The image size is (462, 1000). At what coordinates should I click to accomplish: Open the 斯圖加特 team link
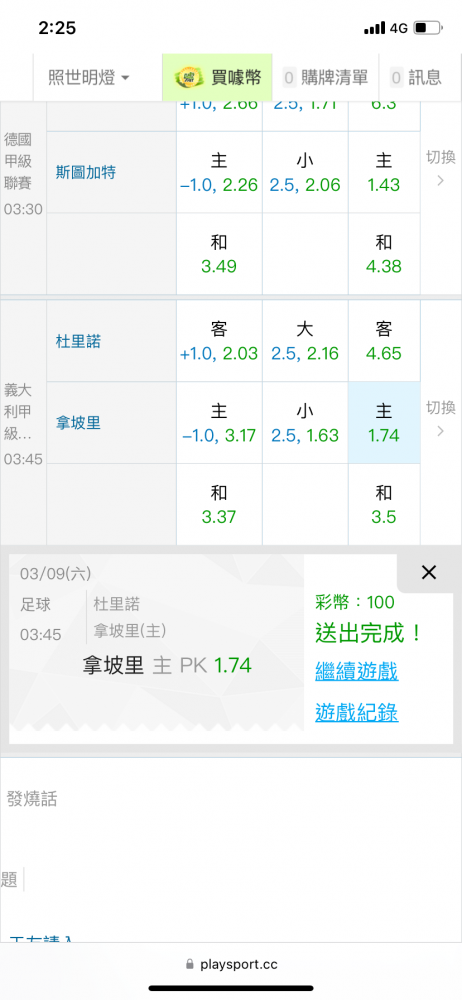[x=86, y=172]
